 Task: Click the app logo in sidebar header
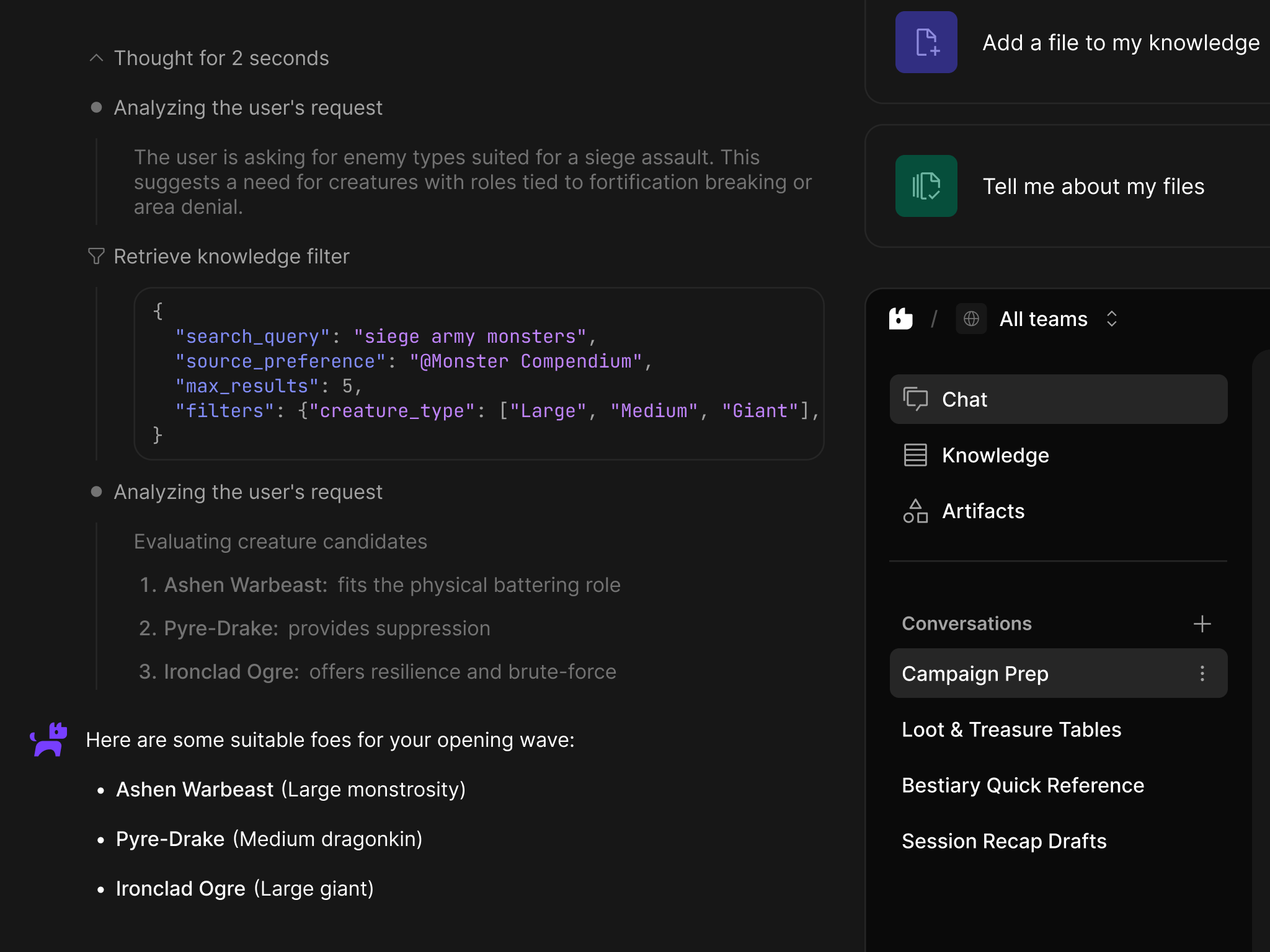pos(900,319)
